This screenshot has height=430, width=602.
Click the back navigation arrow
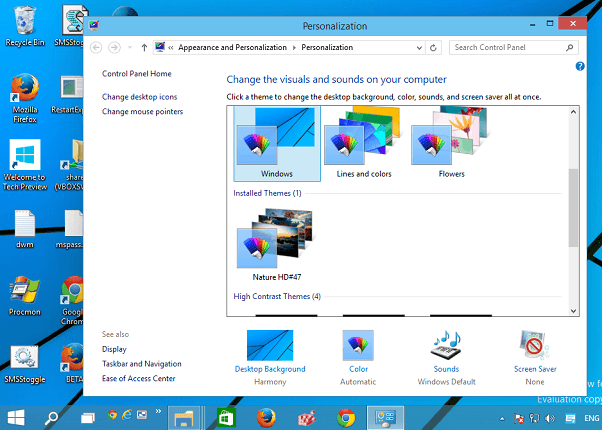[96, 48]
